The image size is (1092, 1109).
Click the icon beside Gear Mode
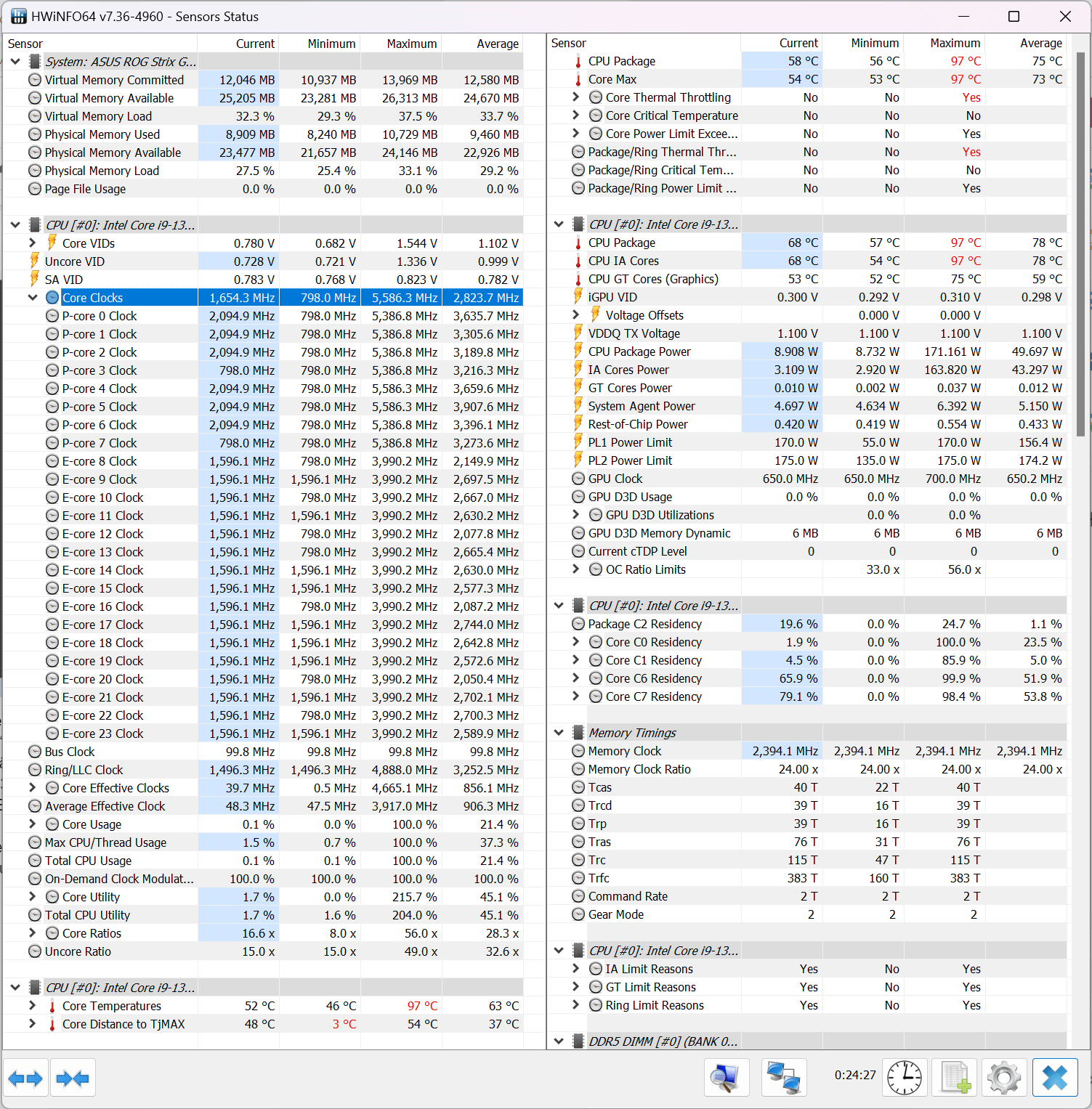pos(578,914)
